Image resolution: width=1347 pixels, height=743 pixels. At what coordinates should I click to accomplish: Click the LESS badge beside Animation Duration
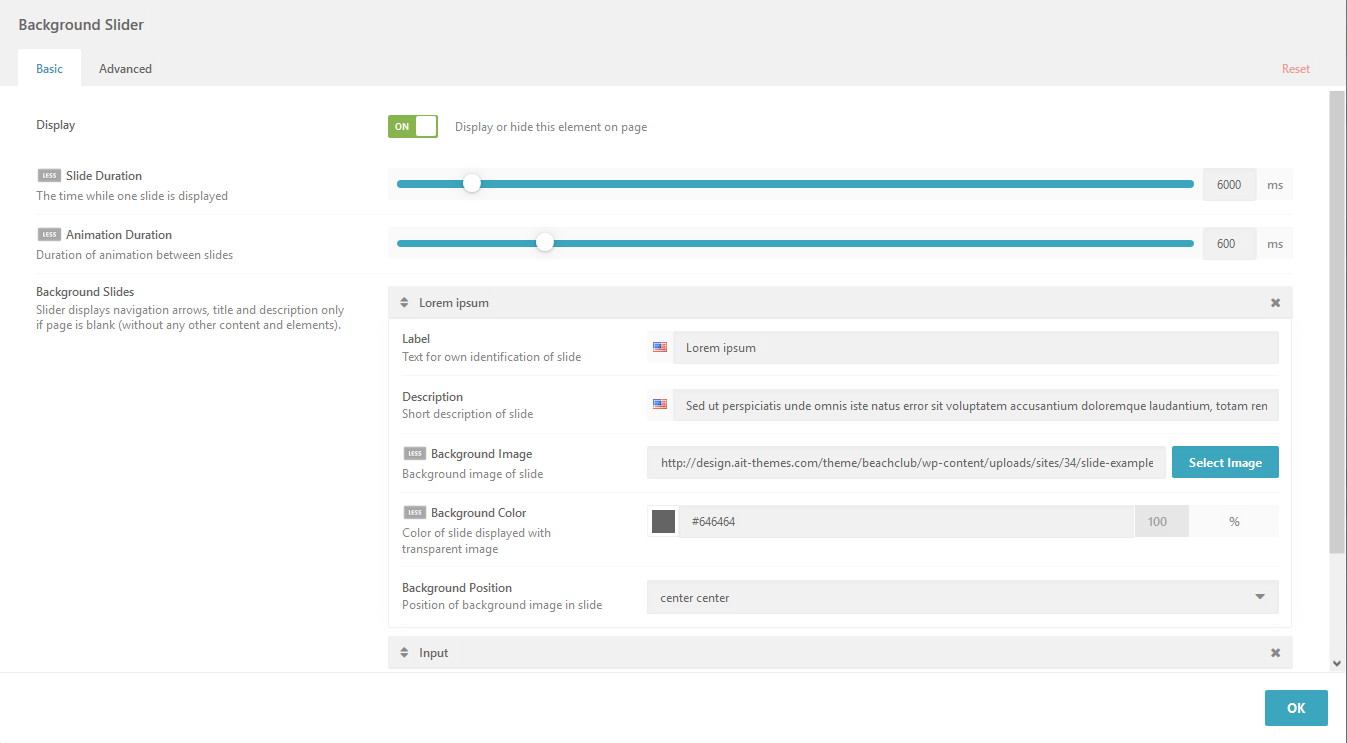click(x=49, y=235)
